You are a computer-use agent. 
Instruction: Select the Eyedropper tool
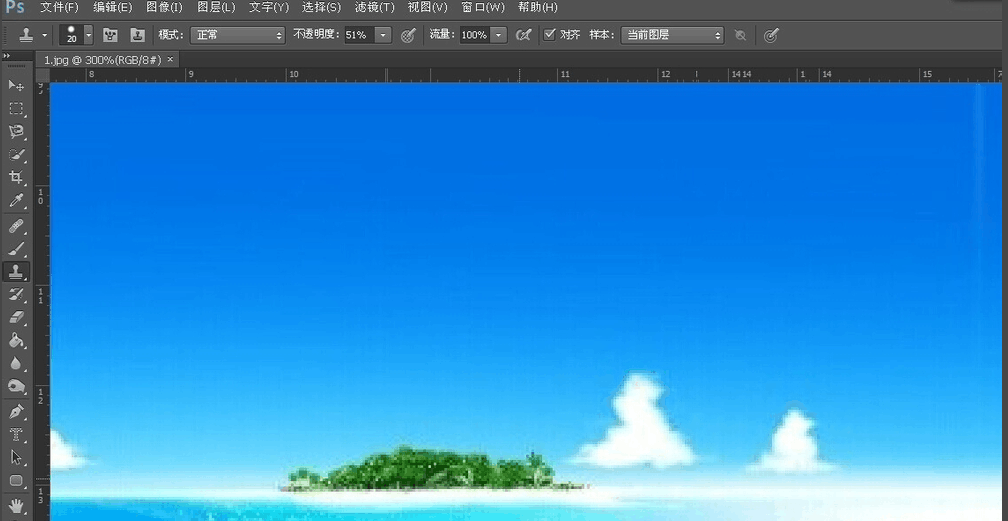coord(16,201)
